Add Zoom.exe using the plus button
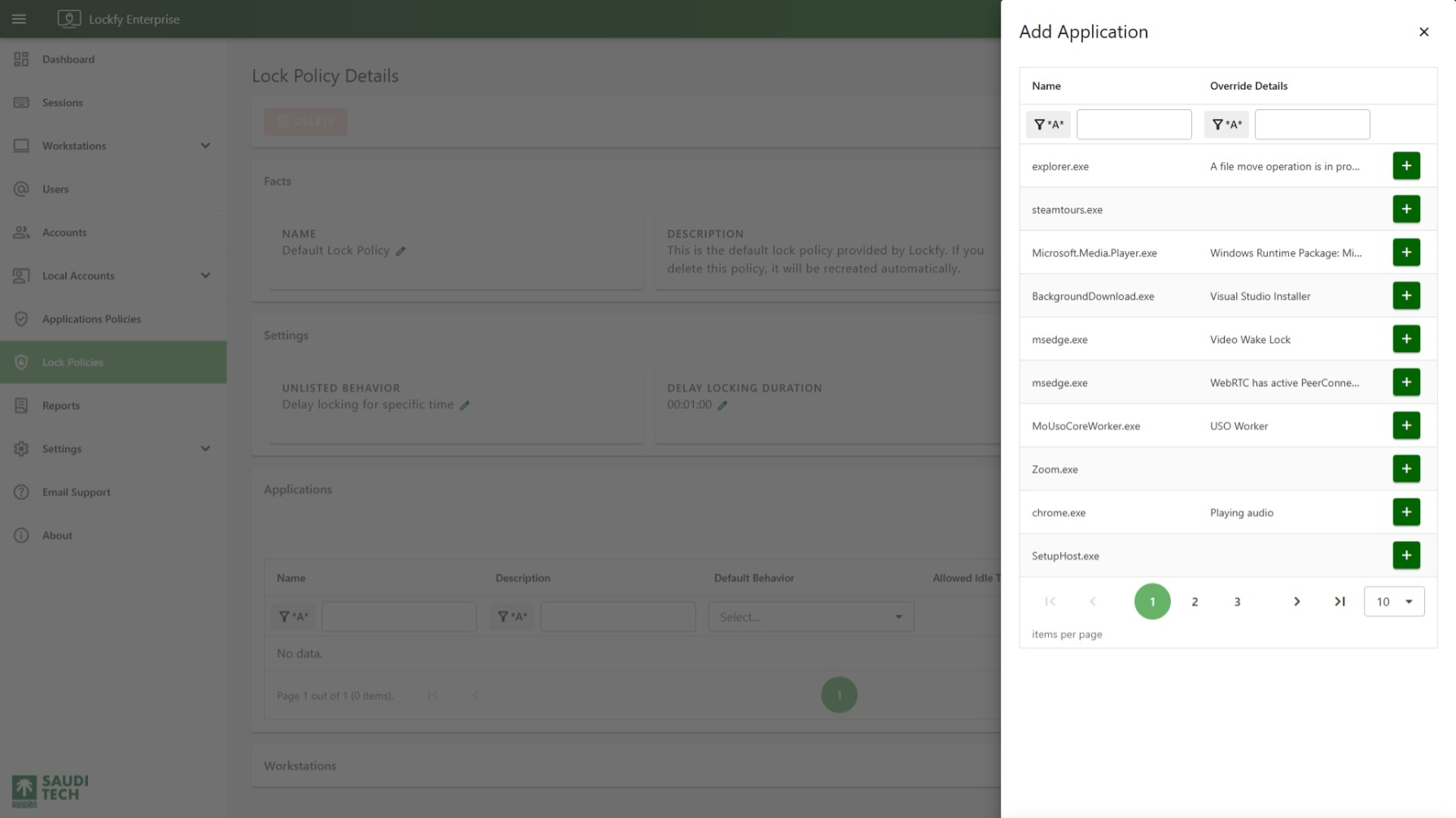 [1406, 468]
